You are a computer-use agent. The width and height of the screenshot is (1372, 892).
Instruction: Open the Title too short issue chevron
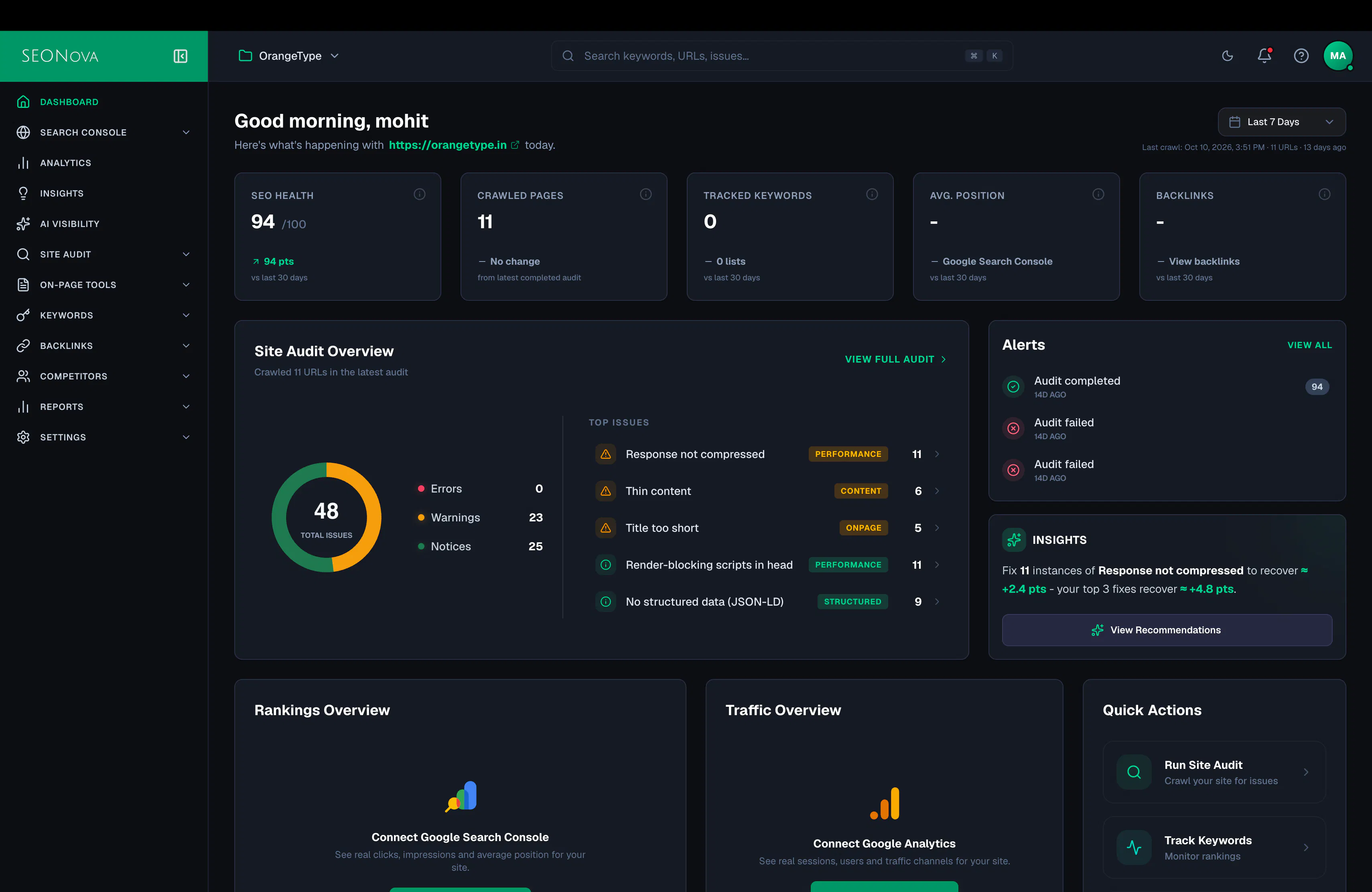click(x=937, y=528)
